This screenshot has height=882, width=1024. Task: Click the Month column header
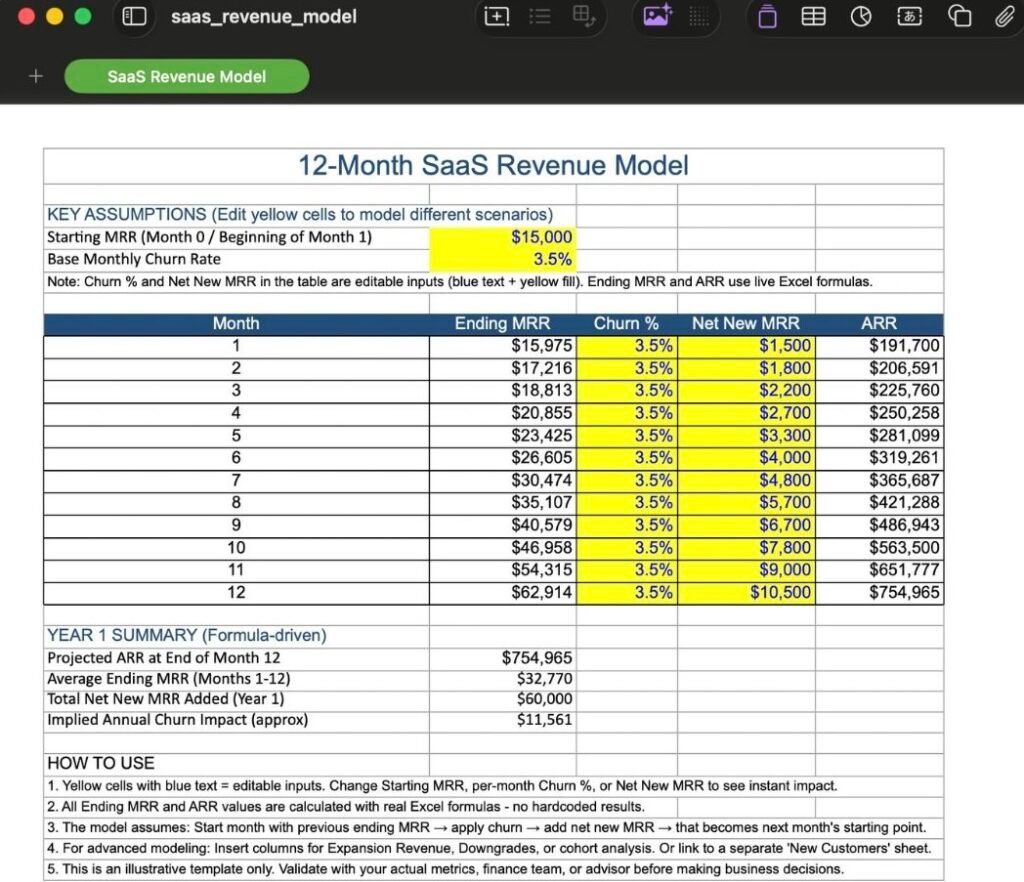coord(236,324)
